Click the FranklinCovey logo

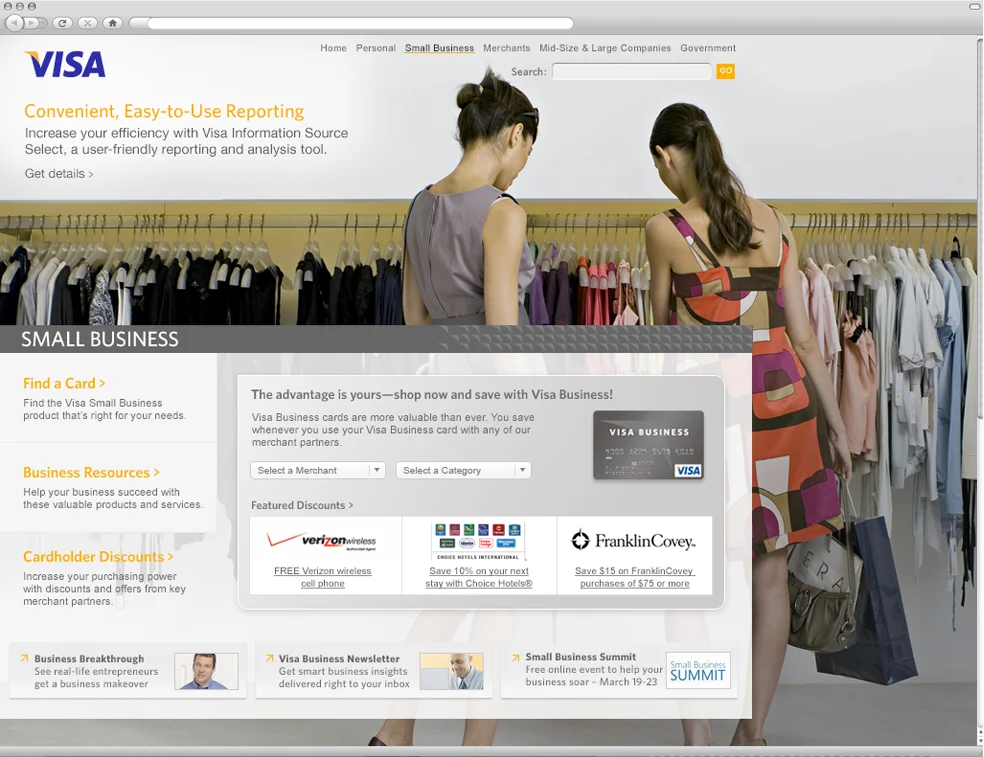point(633,540)
